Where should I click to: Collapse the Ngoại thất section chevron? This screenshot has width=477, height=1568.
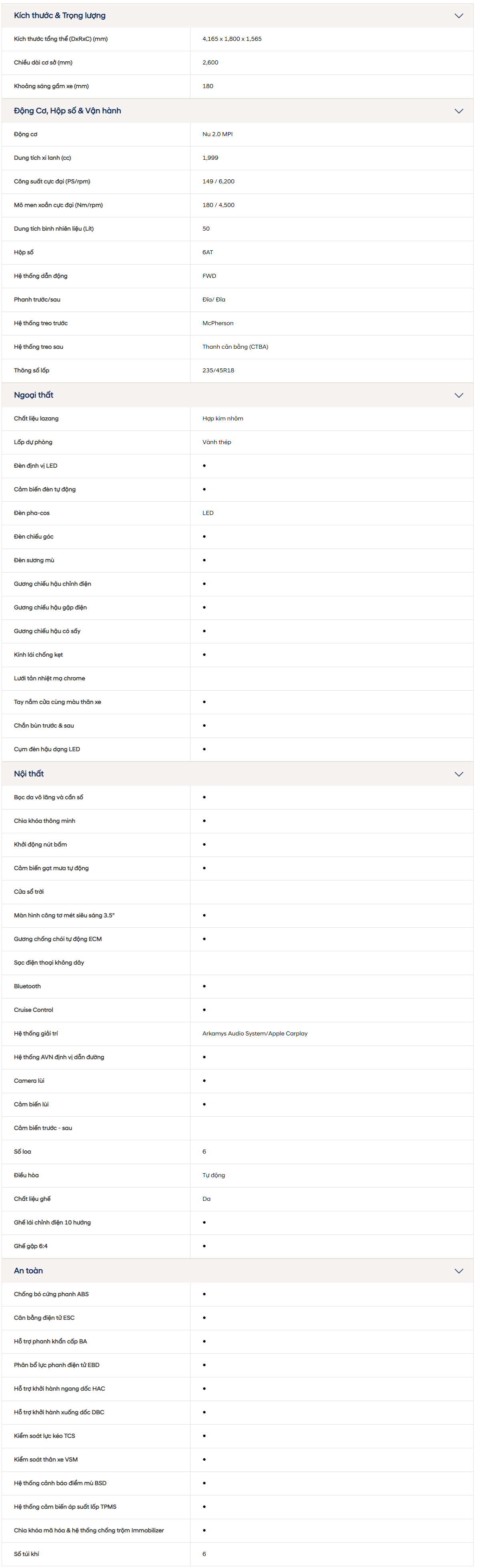click(459, 395)
